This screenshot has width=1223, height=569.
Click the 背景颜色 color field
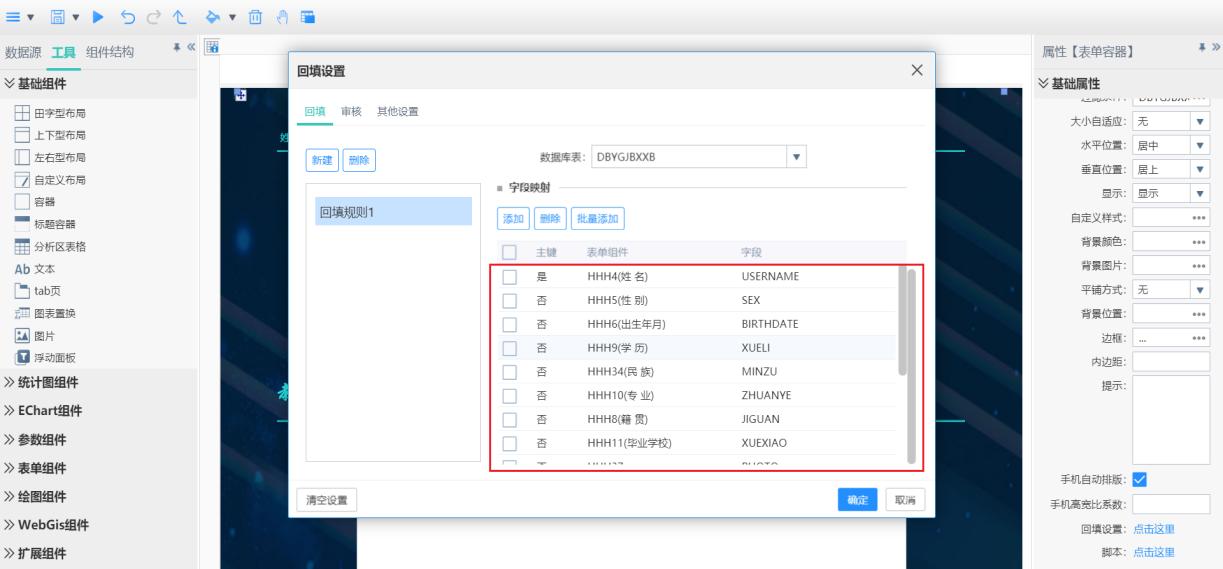tap(1171, 242)
